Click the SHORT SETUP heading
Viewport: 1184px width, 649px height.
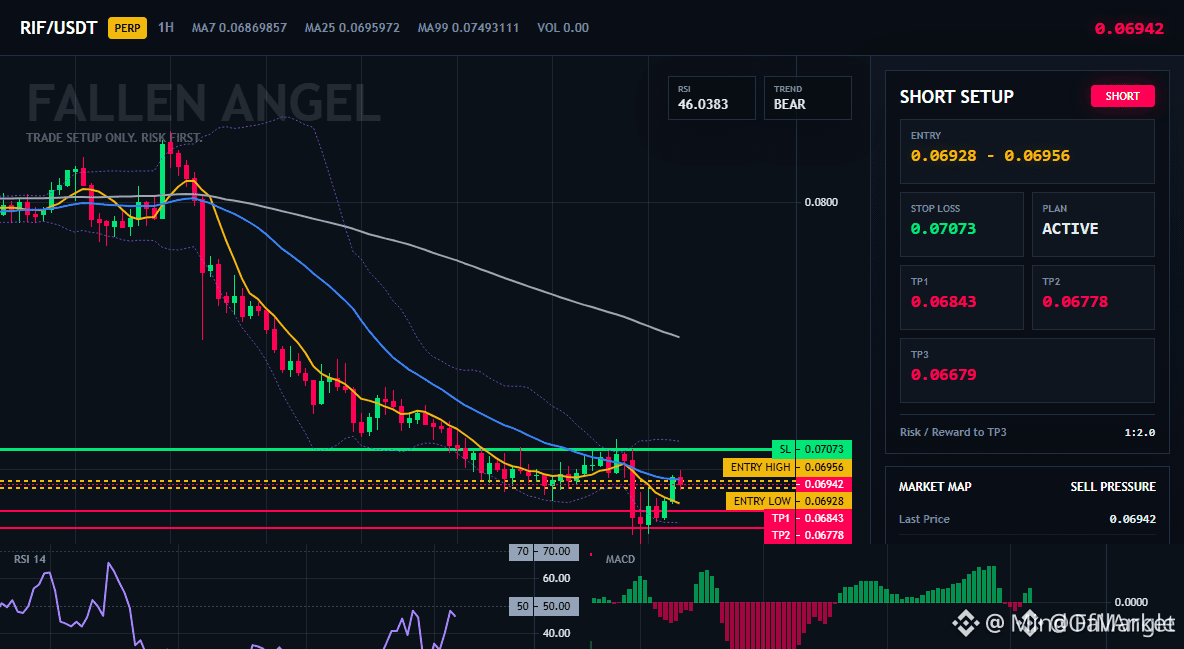956,97
